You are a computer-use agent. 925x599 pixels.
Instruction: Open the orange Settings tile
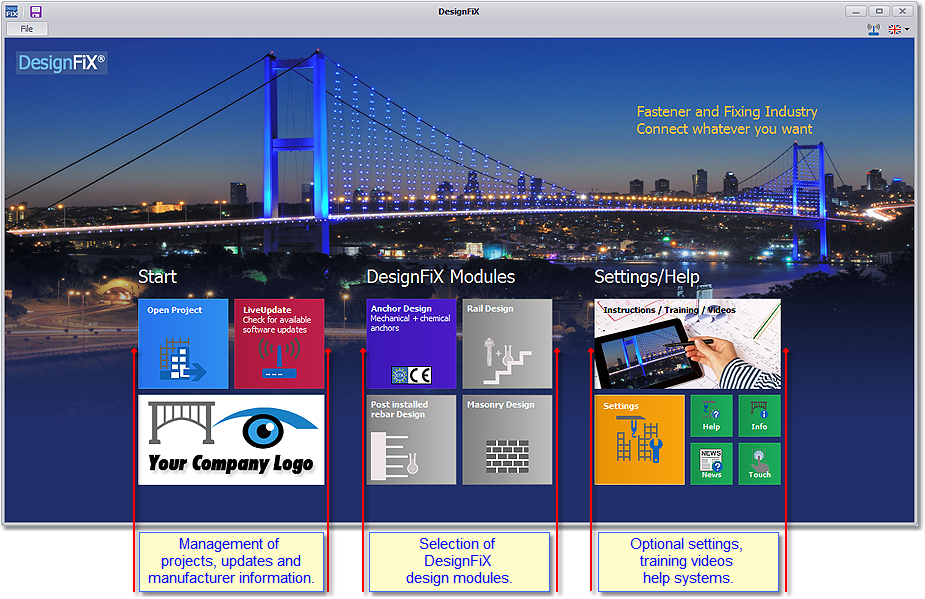coord(639,440)
